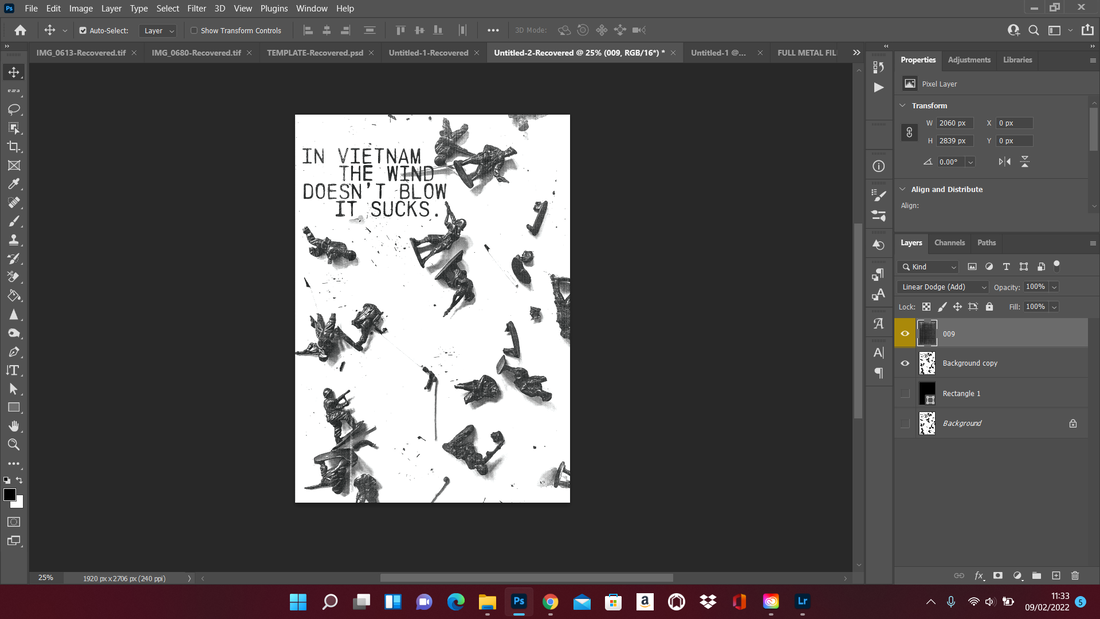Delete layer using the trash icon
This screenshot has width=1100, height=619.
(1075, 575)
